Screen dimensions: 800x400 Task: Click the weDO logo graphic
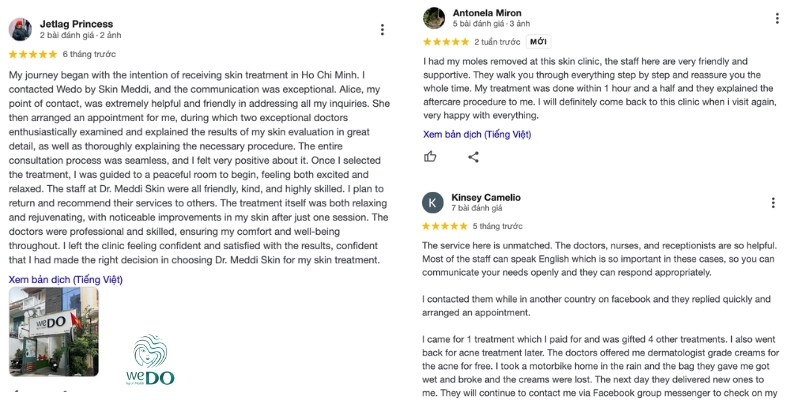pos(150,360)
